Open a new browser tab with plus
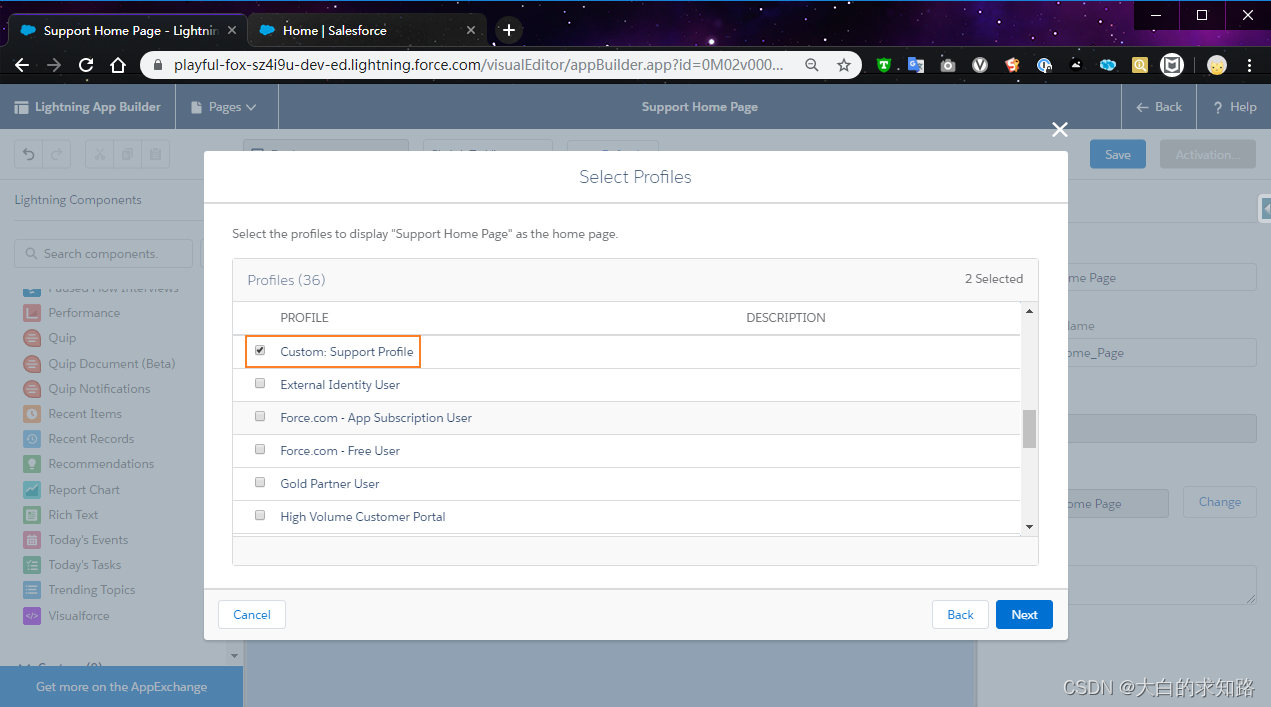Viewport: 1271px width, 707px height. [509, 30]
